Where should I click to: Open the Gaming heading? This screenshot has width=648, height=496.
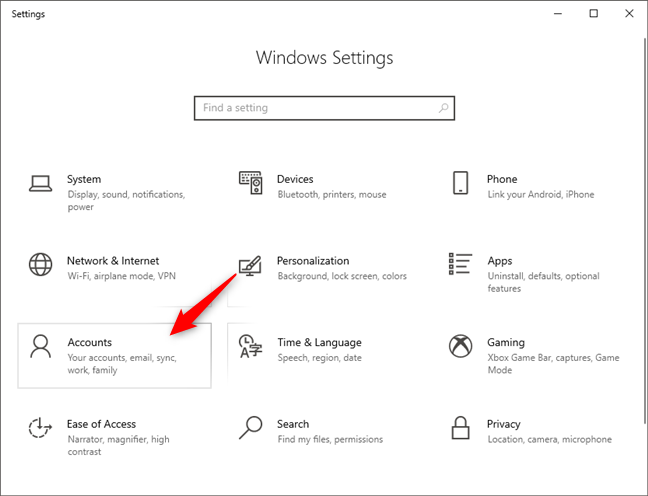click(506, 343)
